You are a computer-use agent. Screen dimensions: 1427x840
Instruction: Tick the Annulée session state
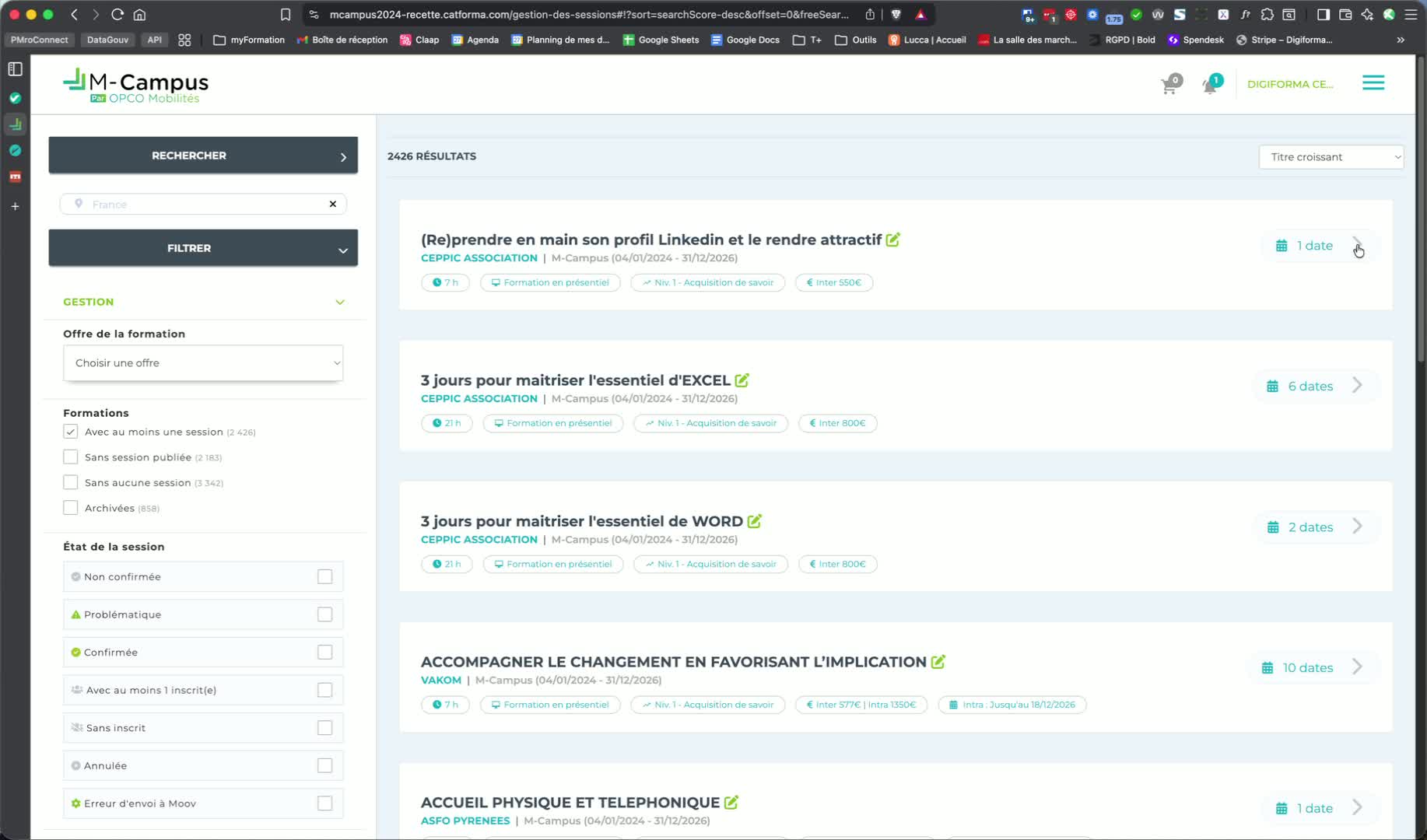point(325,765)
